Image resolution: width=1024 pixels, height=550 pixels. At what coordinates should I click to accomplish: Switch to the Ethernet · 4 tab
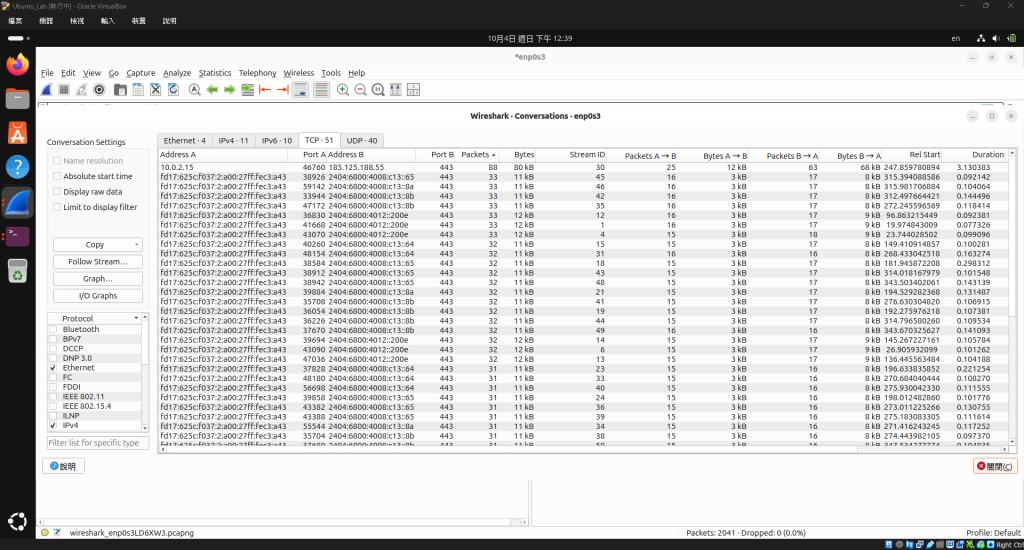184,140
